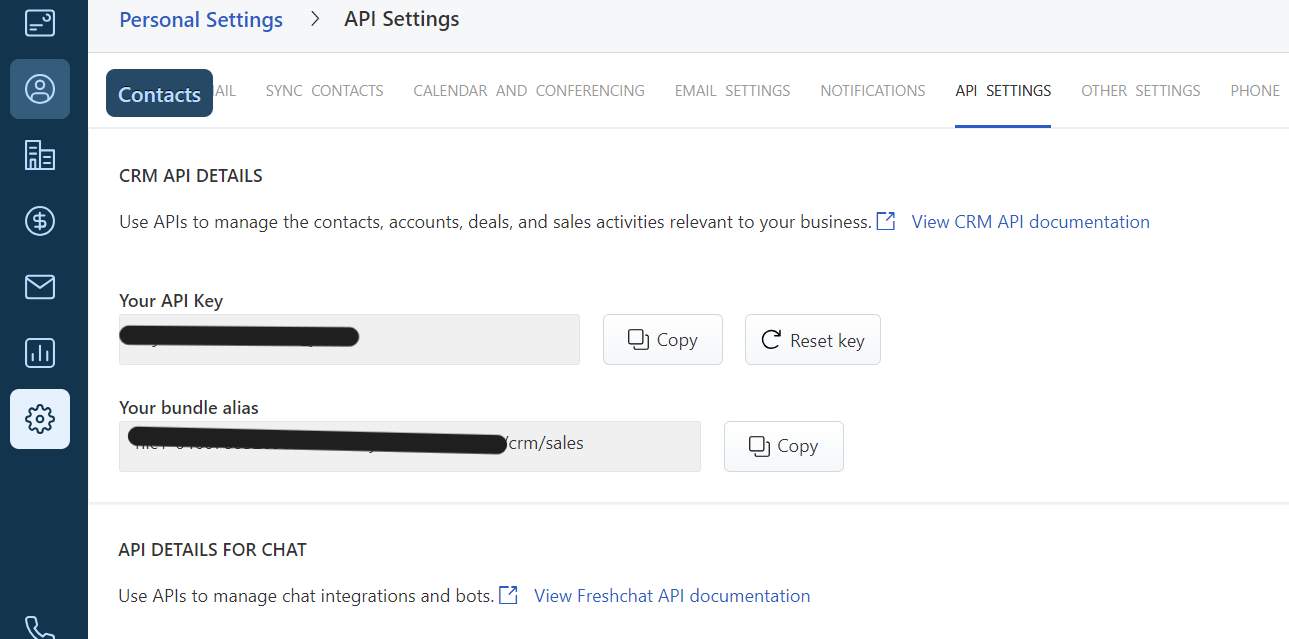Select the Notifications tab
The height and width of the screenshot is (639, 1289).
(x=872, y=91)
